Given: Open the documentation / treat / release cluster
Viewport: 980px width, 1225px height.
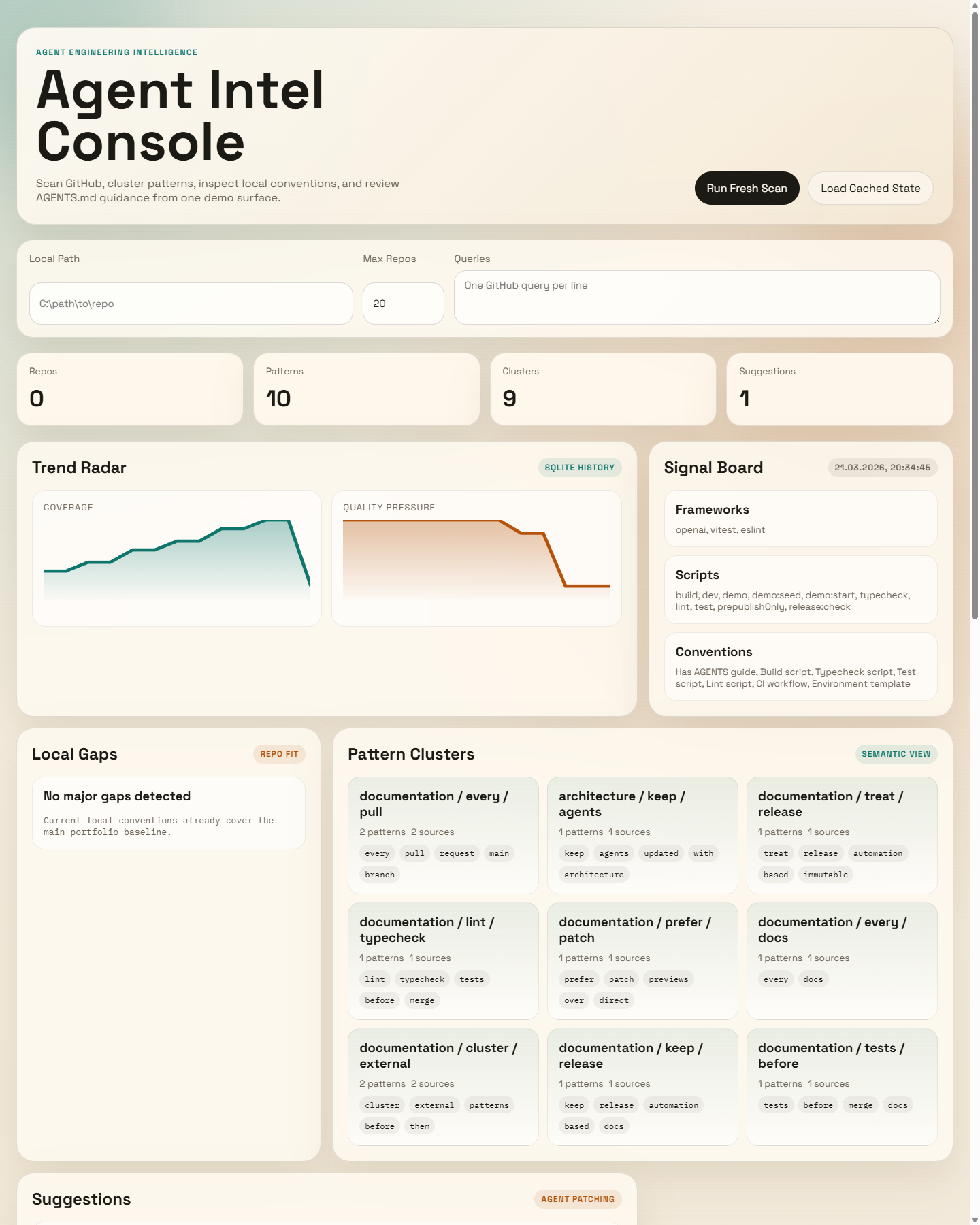Looking at the screenshot, I should tap(842, 836).
